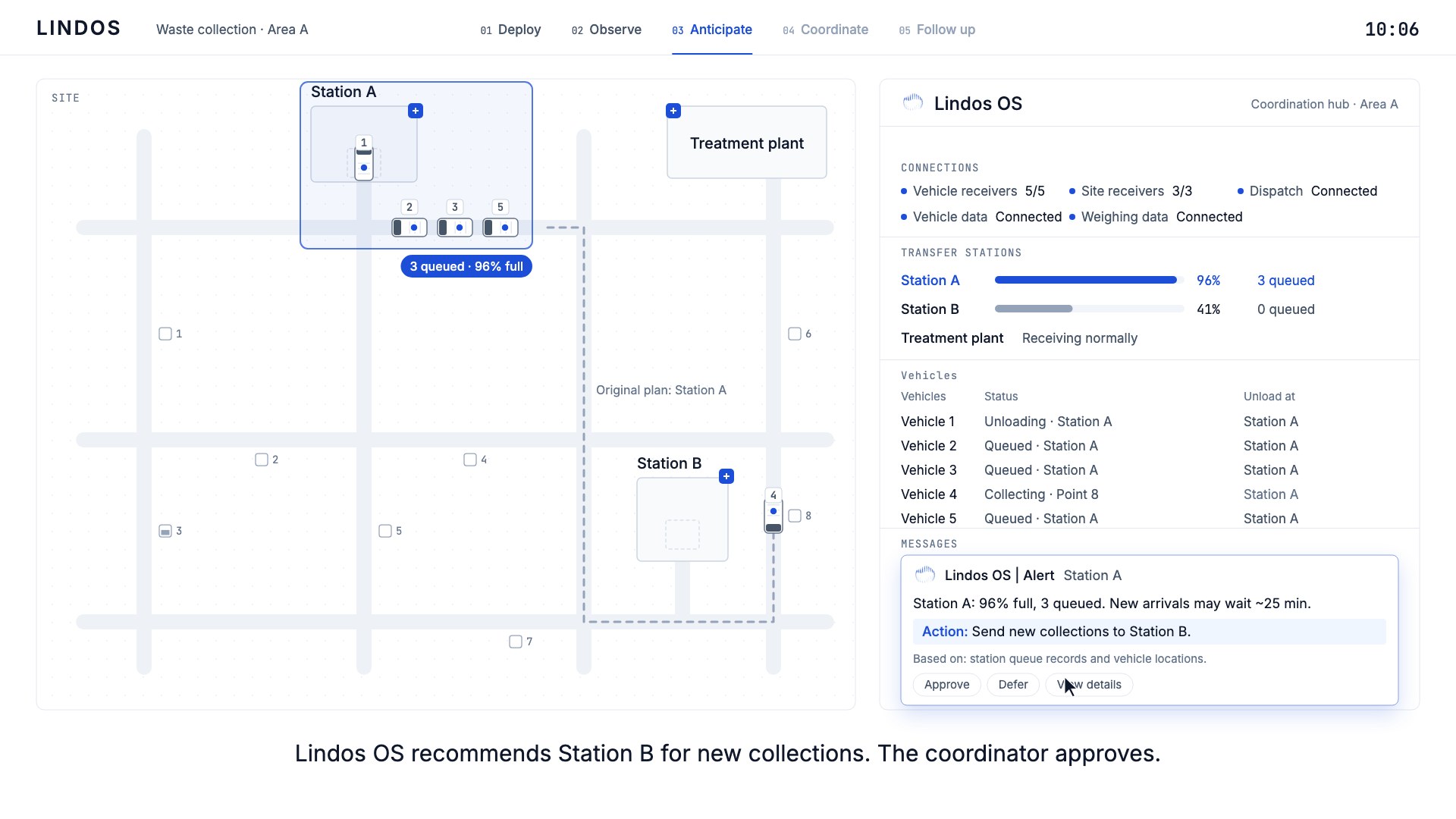Click the Station B empty unloading bay
The width and height of the screenshot is (1456, 819).
(x=682, y=535)
